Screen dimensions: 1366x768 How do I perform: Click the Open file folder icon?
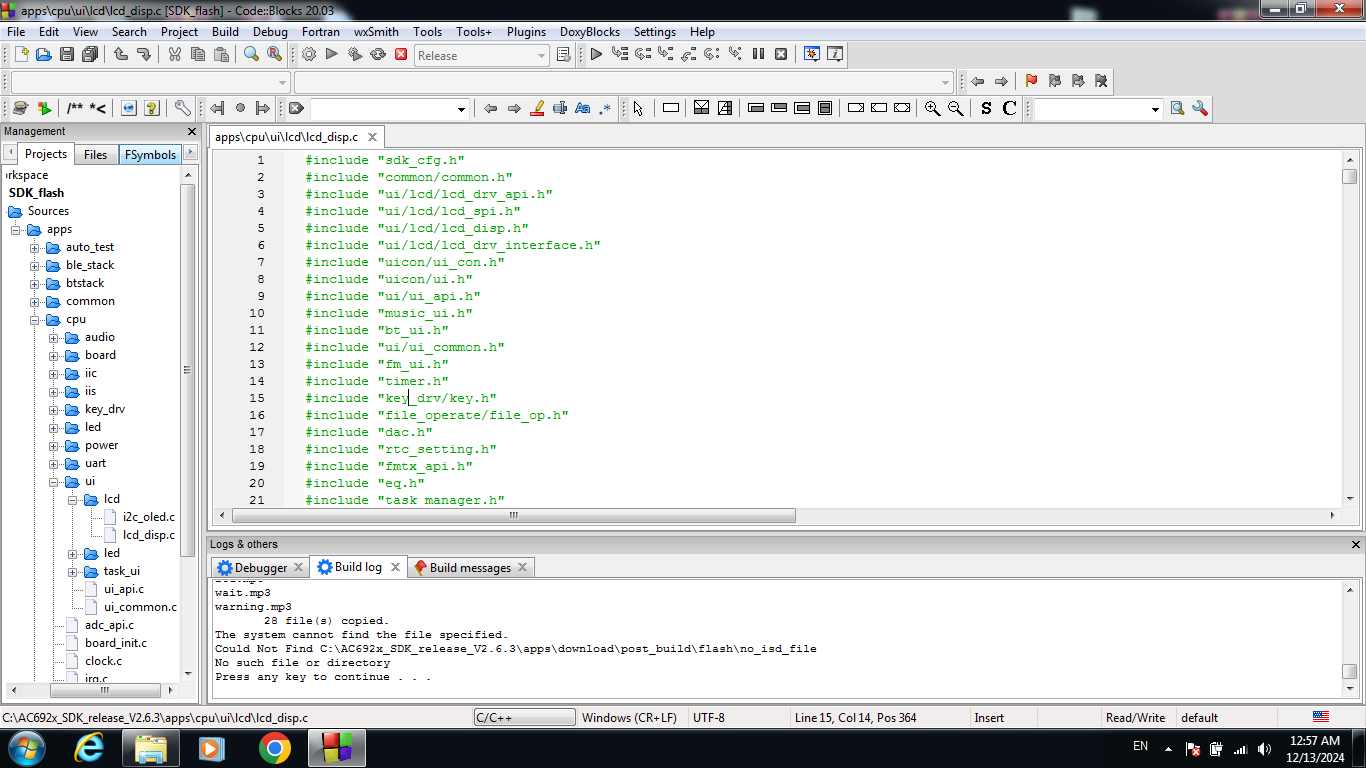[x=44, y=55]
